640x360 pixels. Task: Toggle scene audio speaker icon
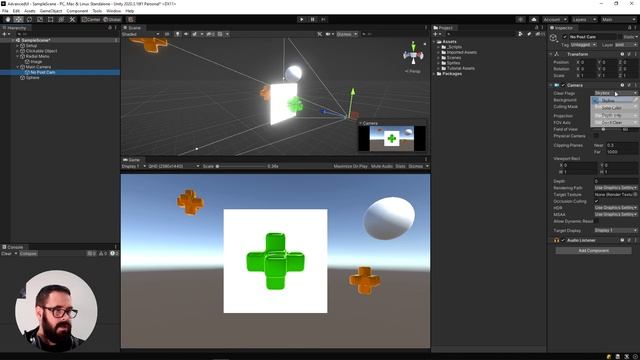(186, 34)
